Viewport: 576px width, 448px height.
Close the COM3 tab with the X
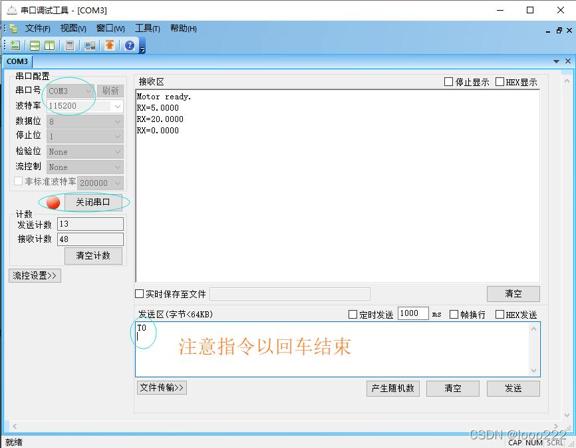coord(568,61)
